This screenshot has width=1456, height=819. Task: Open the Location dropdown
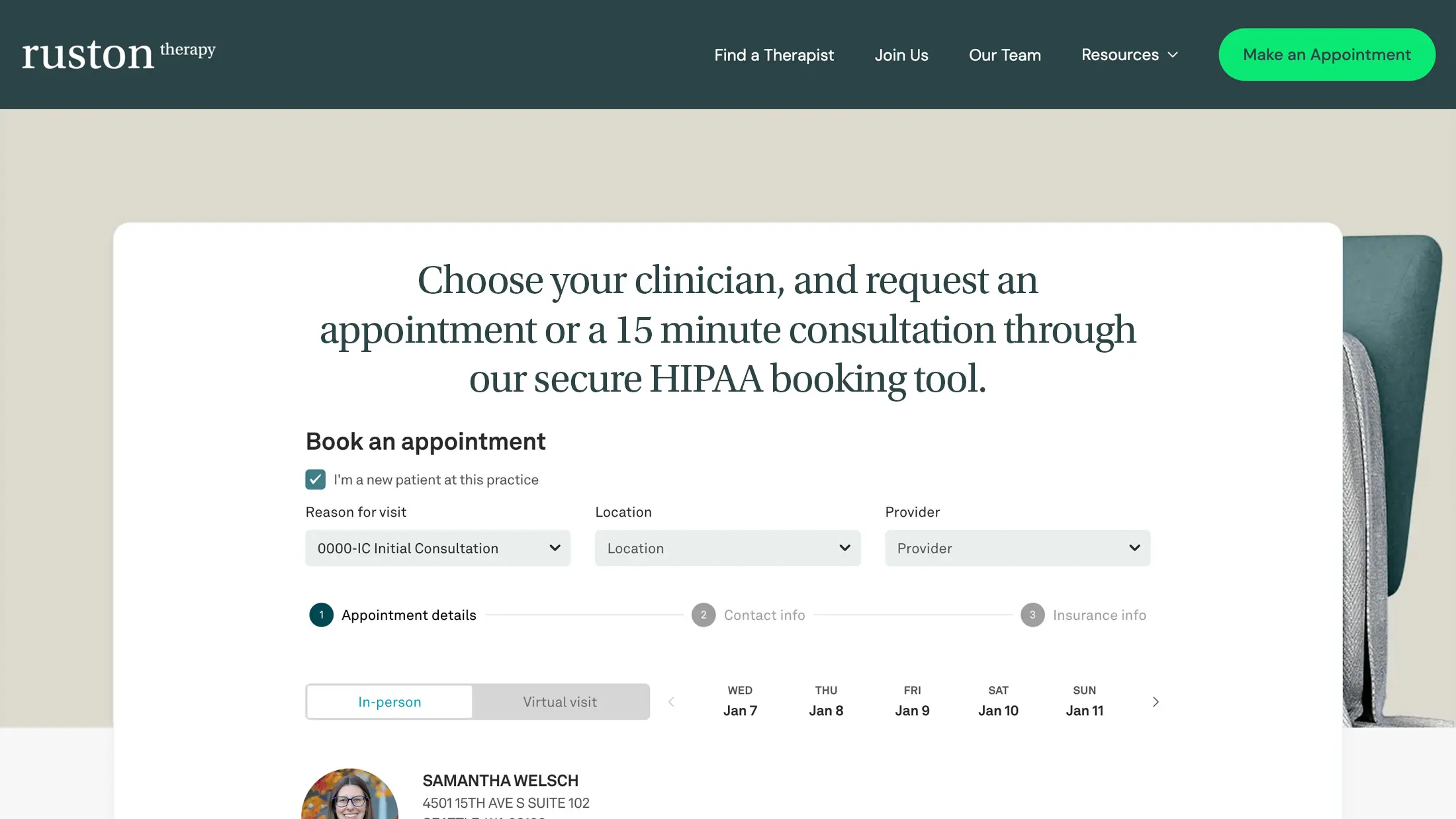click(727, 548)
